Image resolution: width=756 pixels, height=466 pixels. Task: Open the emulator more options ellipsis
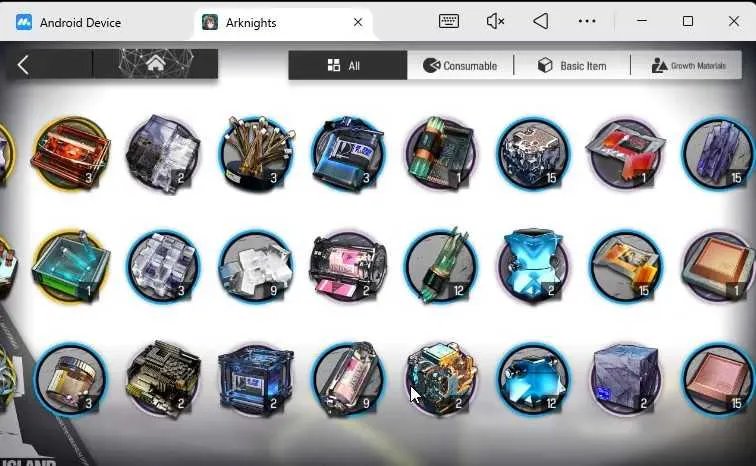pyautogui.click(x=587, y=21)
